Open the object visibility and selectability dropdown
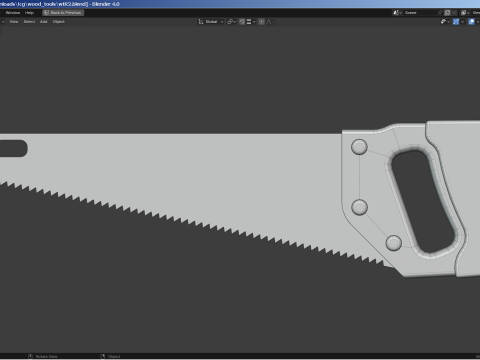Screen dimensions: 480x360 (x=445, y=22)
